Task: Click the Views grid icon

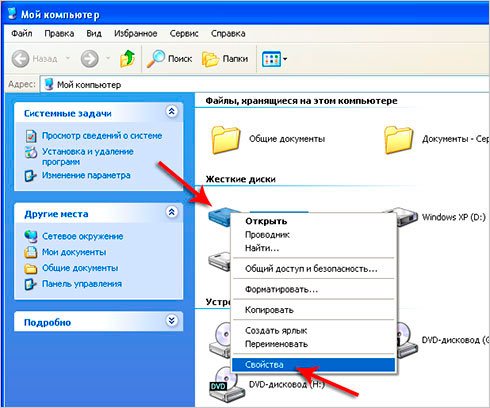Action: click(271, 59)
